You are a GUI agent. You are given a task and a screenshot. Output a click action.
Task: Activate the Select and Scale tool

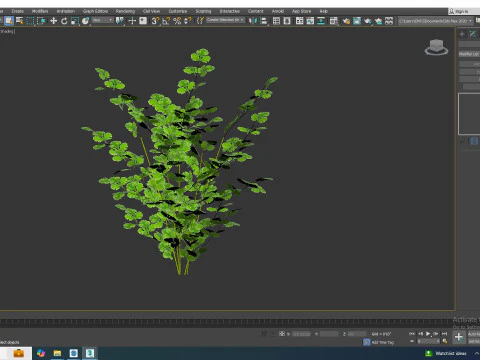[75, 21]
